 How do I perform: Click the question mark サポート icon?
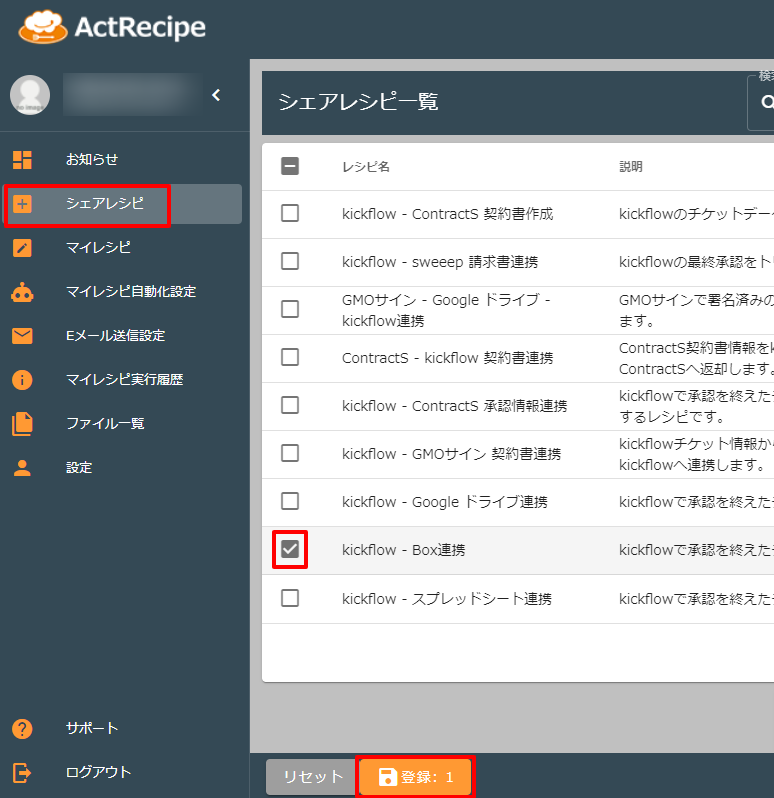click(22, 729)
